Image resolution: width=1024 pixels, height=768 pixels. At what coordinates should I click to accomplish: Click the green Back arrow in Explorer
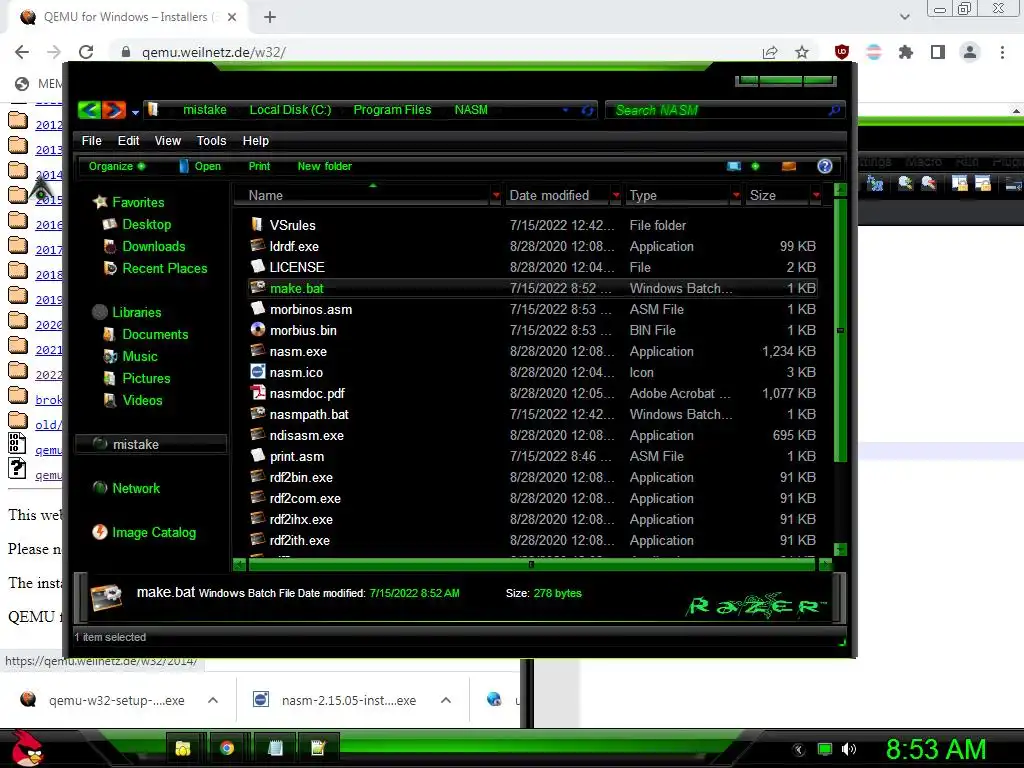(89, 110)
